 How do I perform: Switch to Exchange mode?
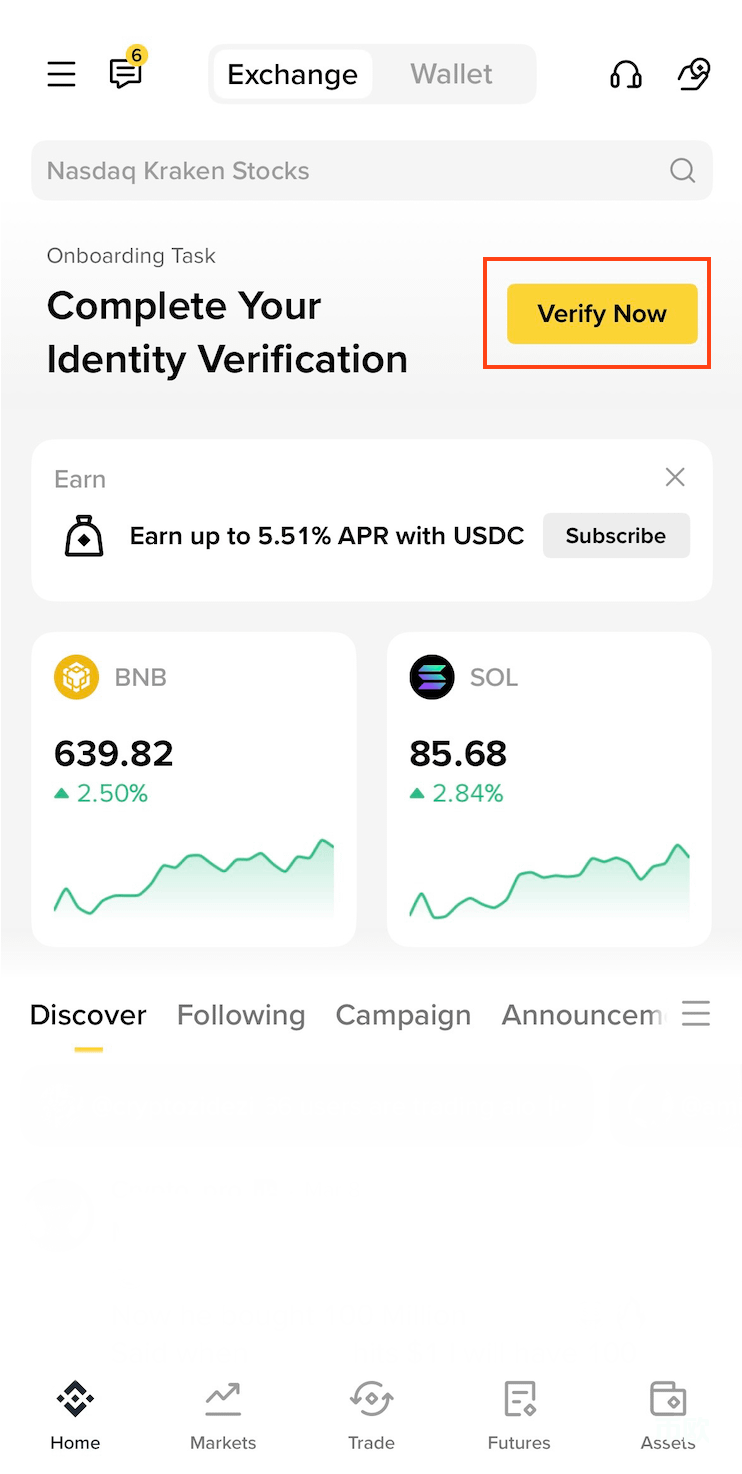(x=292, y=74)
